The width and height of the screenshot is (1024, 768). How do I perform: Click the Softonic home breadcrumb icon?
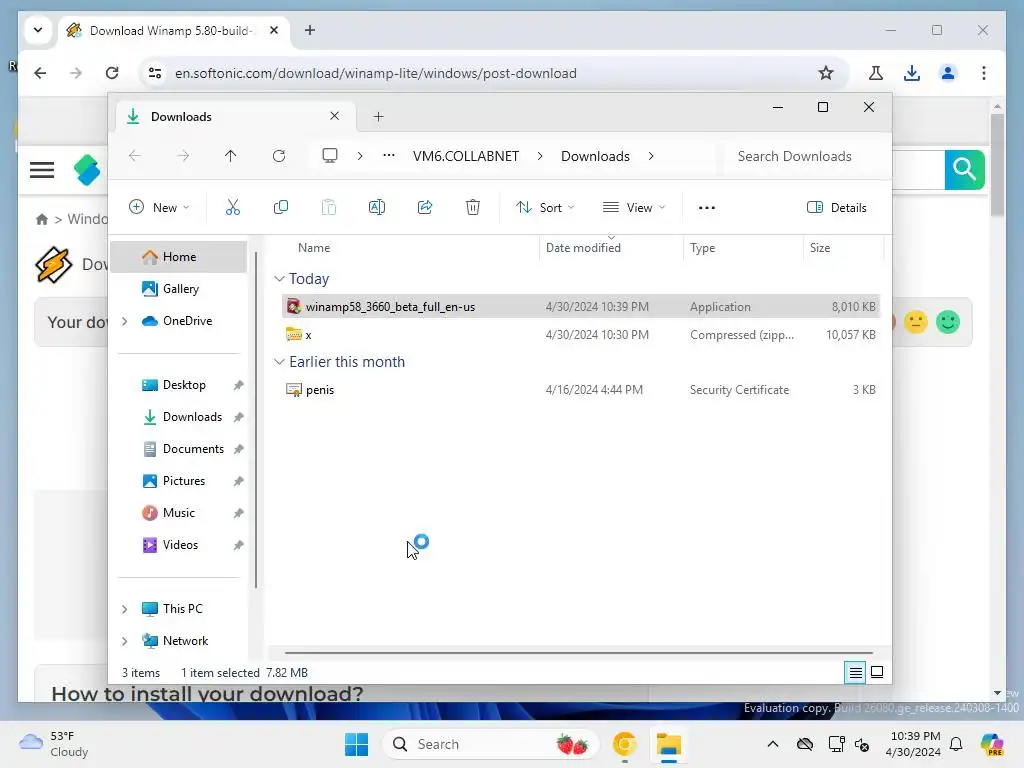[42, 219]
